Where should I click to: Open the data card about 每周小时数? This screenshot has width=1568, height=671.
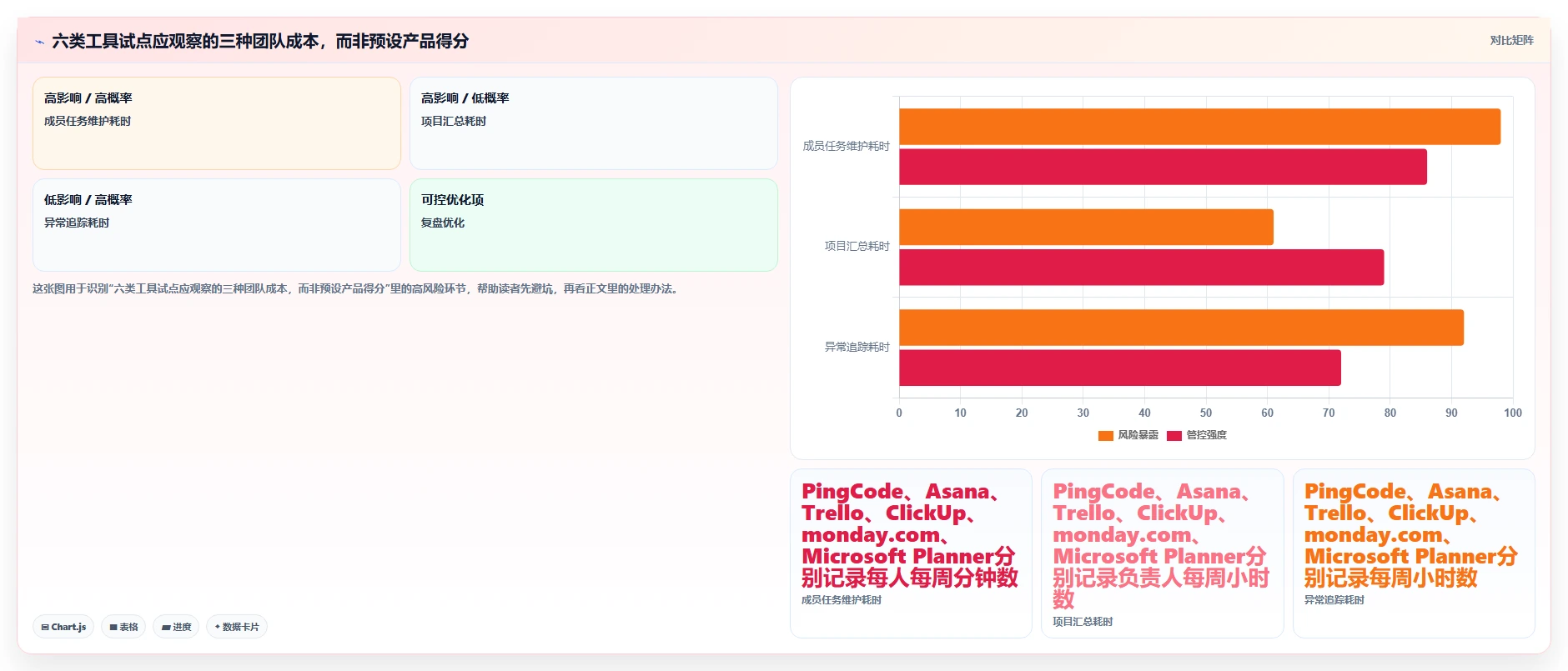1414,553
